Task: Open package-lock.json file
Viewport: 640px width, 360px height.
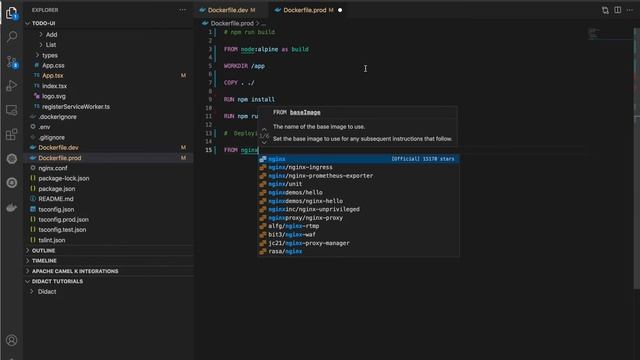Action: point(108,178)
